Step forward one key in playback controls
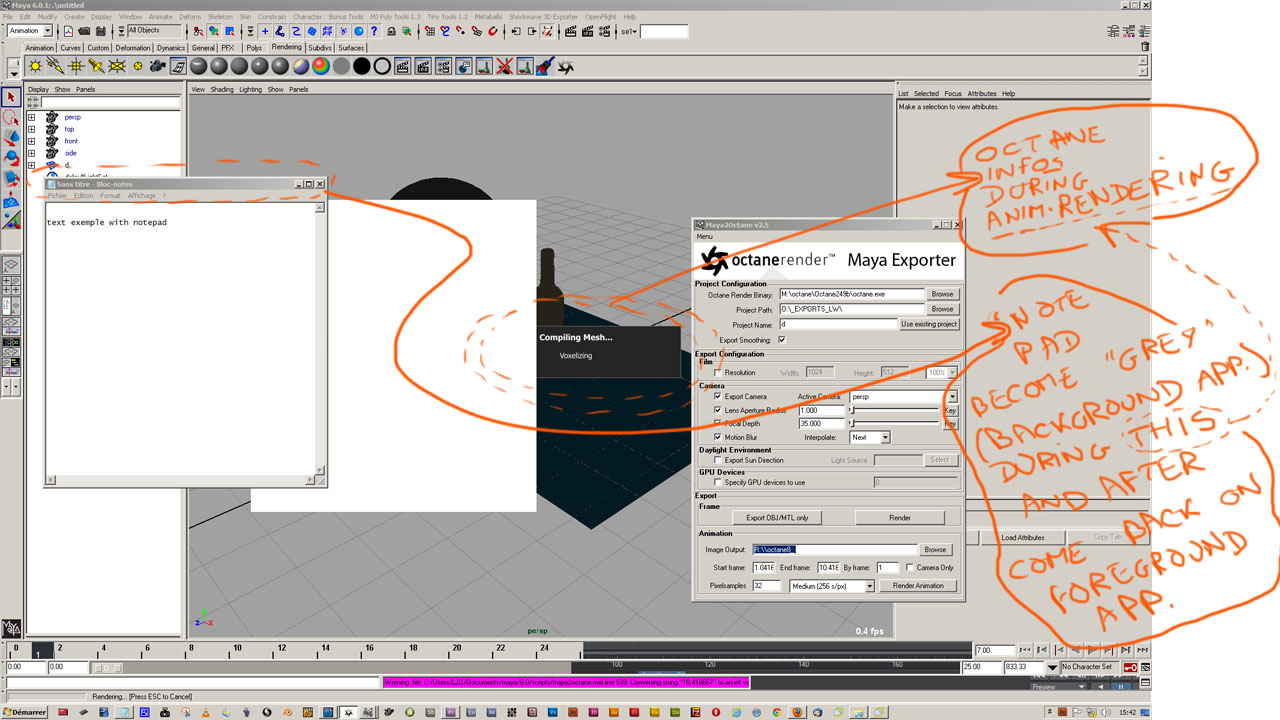The width and height of the screenshot is (1280, 720). click(1111, 650)
